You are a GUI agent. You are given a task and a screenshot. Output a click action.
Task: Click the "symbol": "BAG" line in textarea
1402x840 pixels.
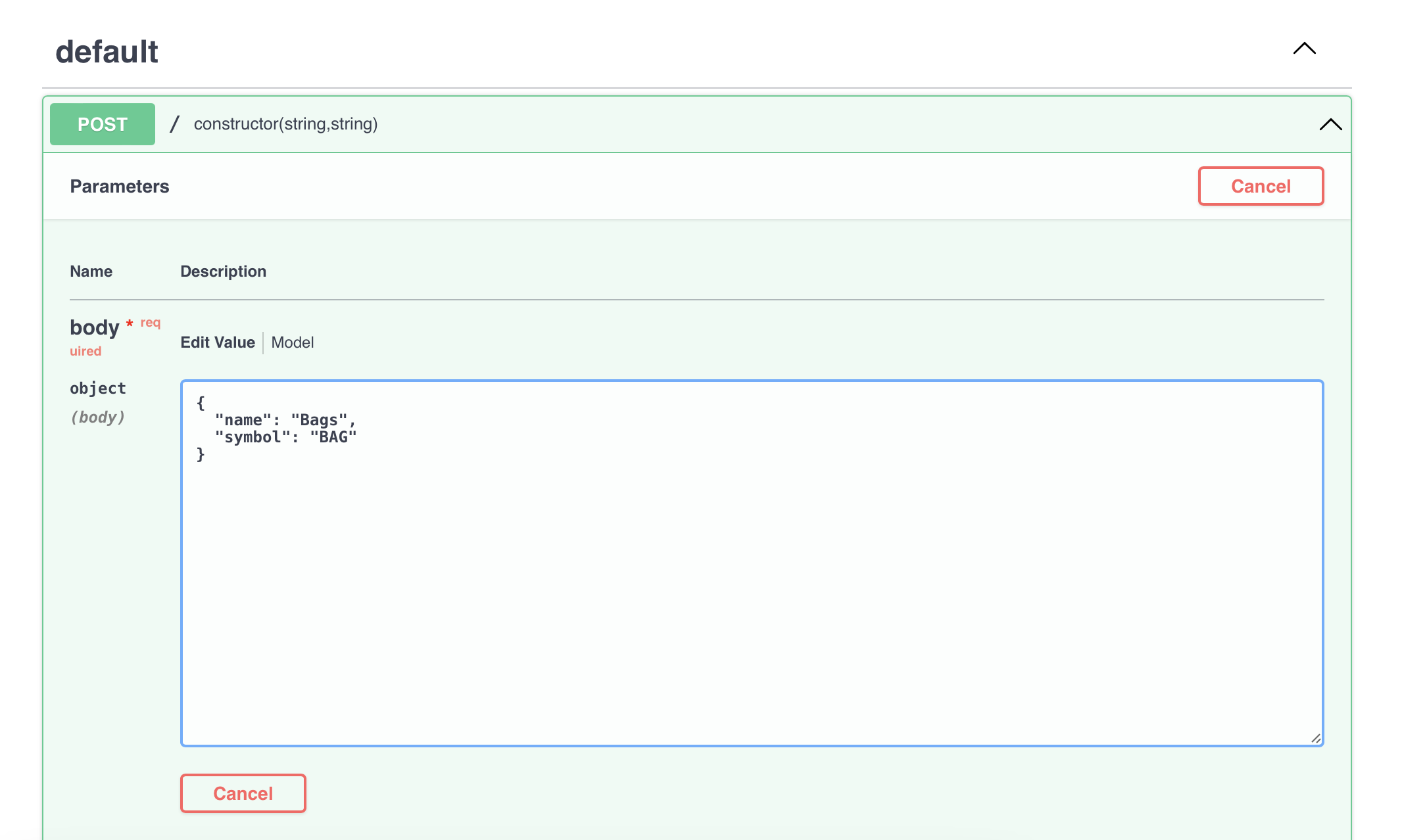click(x=285, y=437)
